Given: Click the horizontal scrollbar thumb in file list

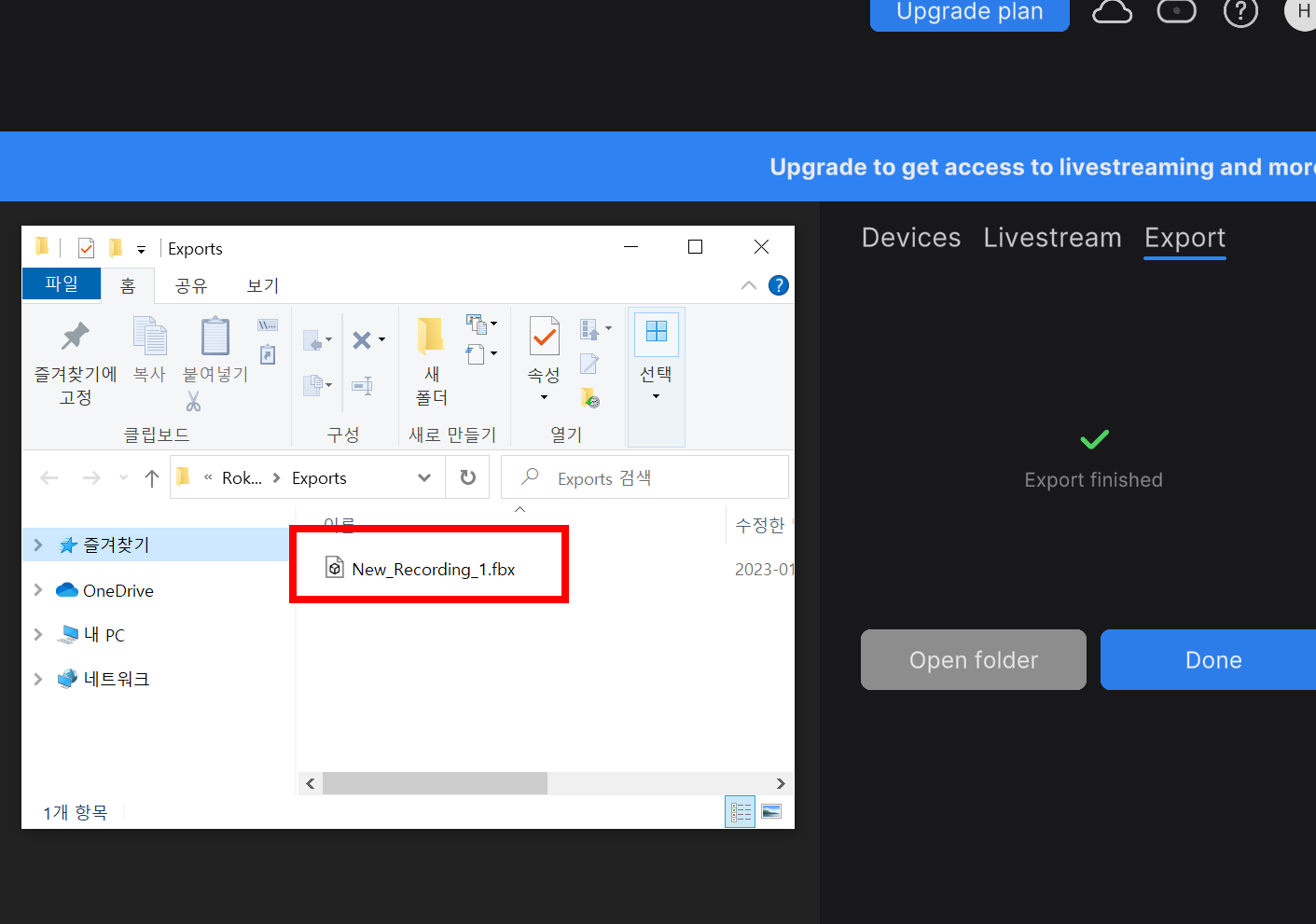Looking at the screenshot, I should 435,783.
